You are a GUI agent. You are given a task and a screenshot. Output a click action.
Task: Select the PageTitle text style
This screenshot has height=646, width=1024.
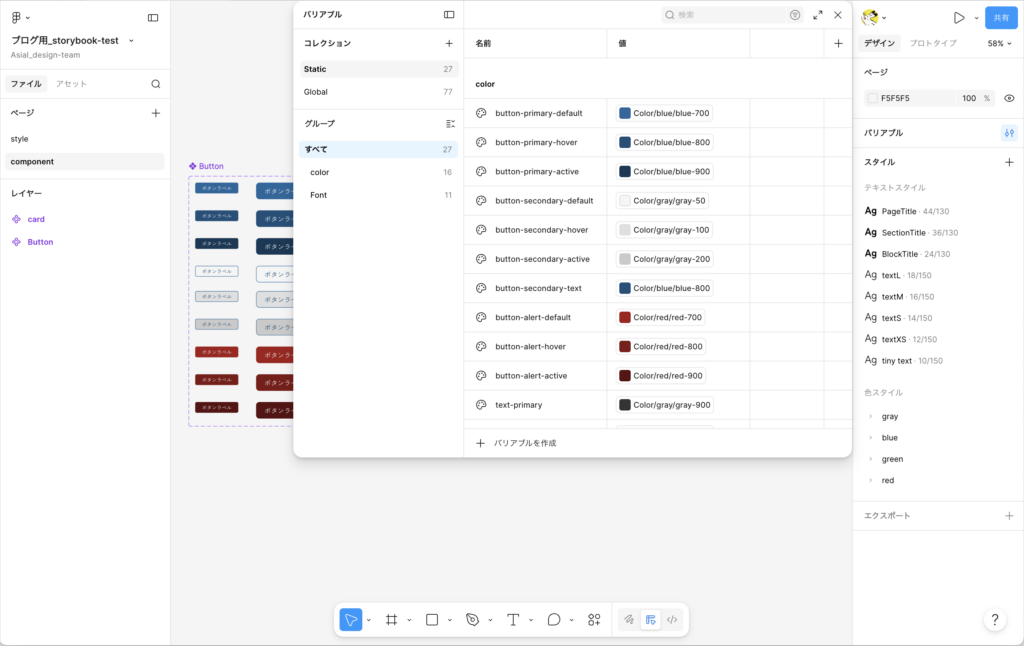[x=906, y=211]
